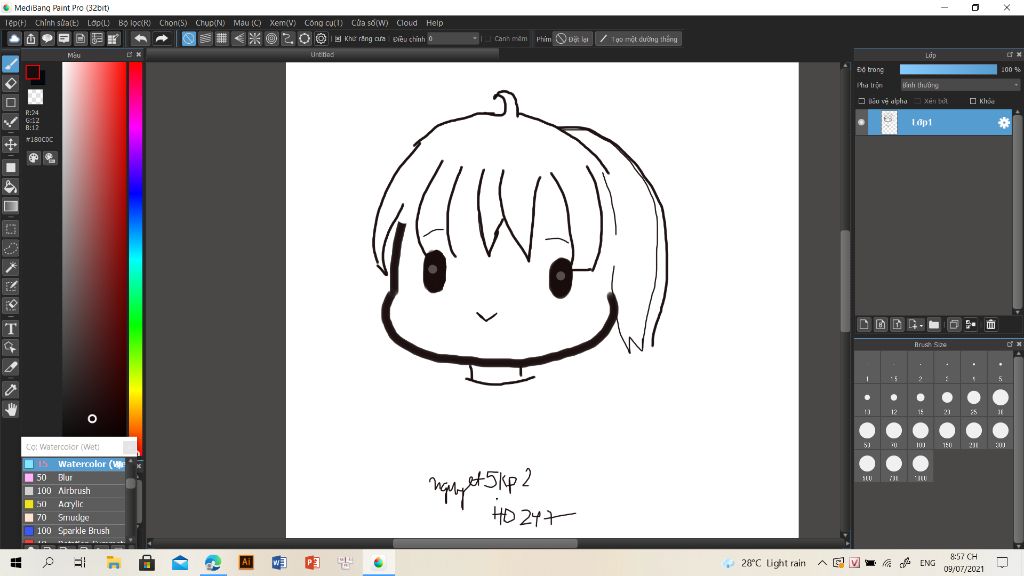Create a new layer icon
This screenshot has height=576, width=1024.
(864, 324)
